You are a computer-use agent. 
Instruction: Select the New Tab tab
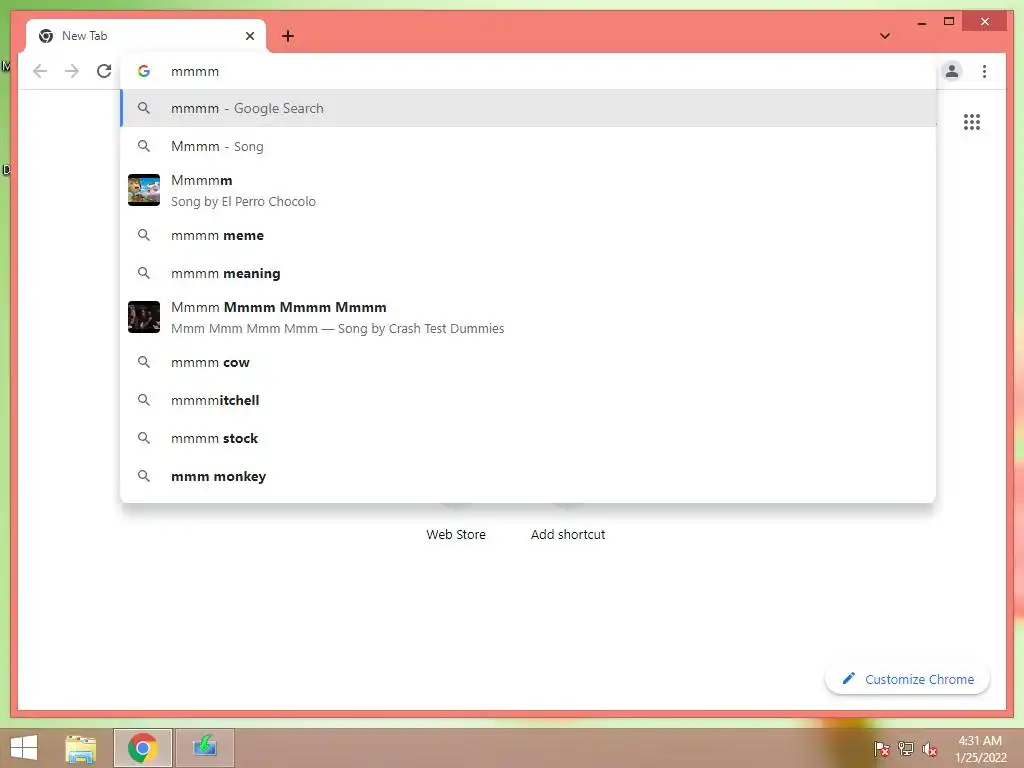coord(146,36)
